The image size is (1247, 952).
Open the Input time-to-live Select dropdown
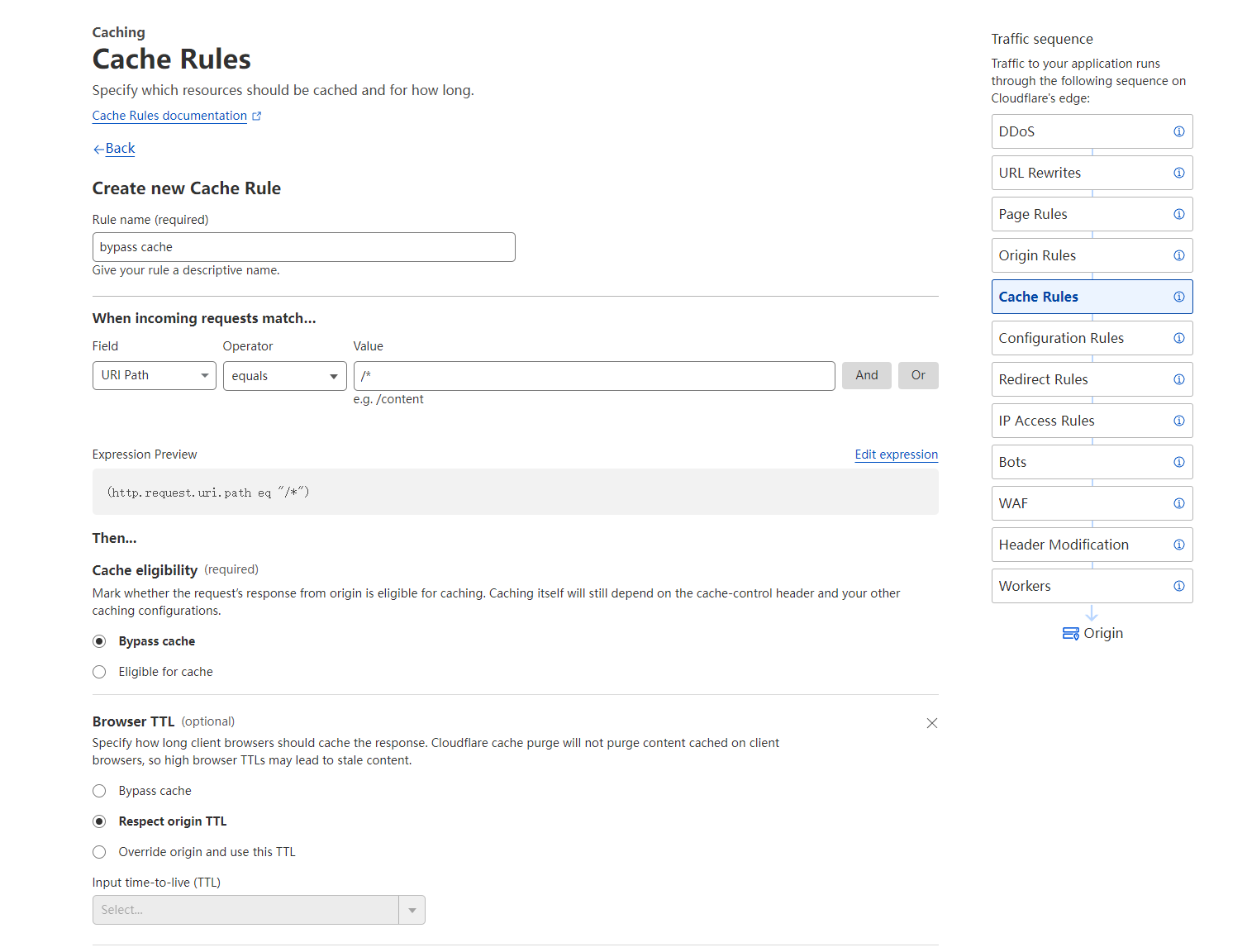coord(259,910)
